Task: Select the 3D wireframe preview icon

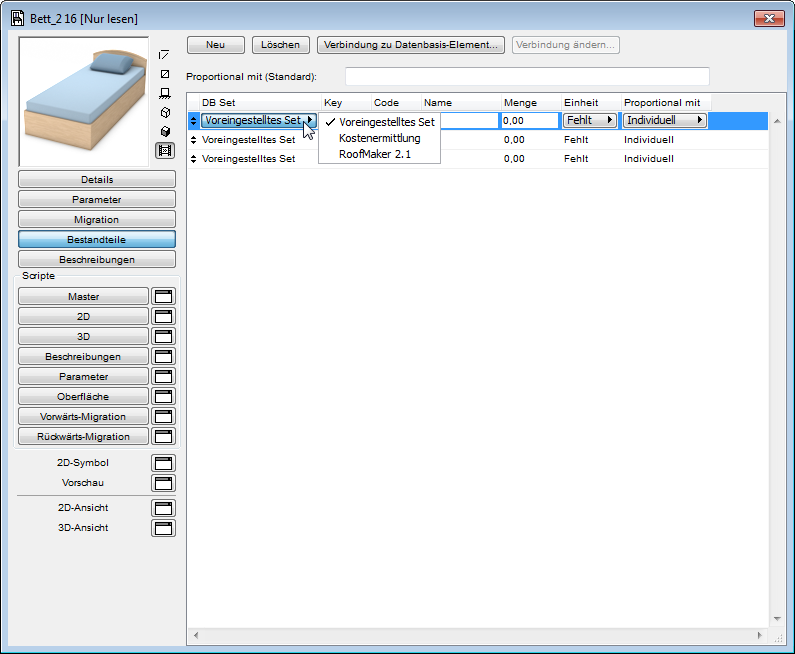Action: (164, 113)
